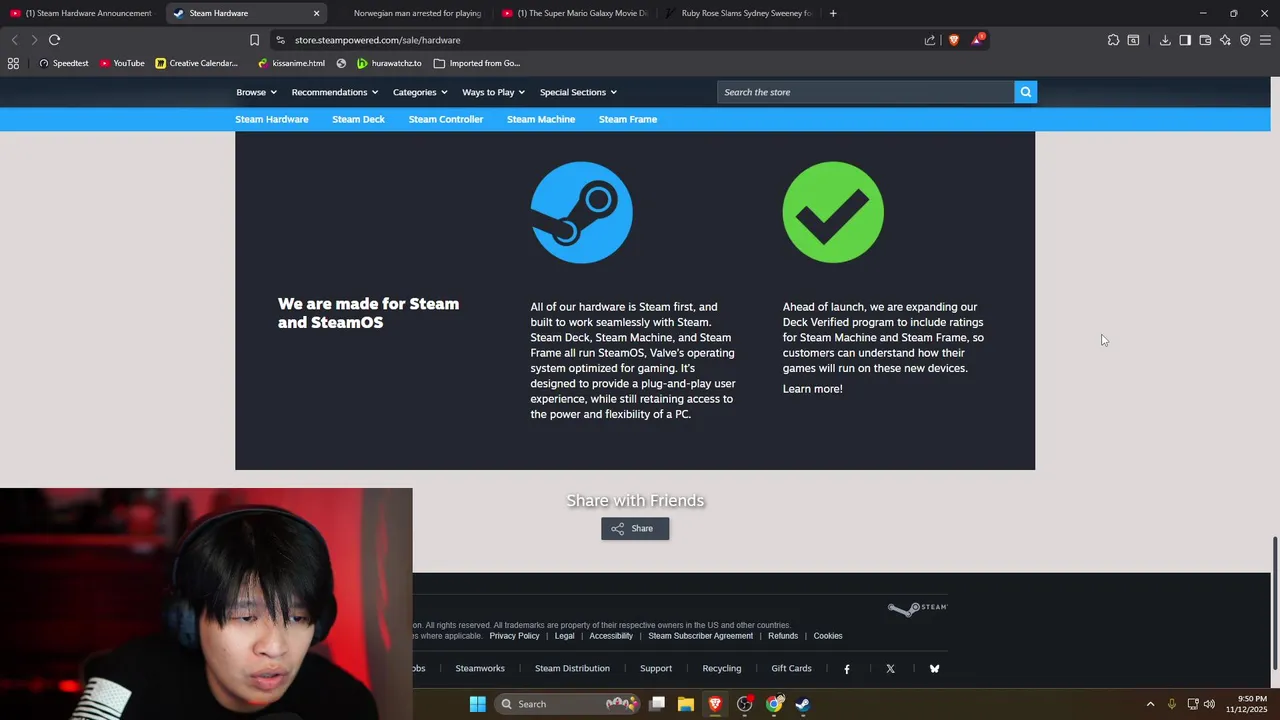Follow the Learn more! link
Viewport: 1280px width, 720px height.
813,389
